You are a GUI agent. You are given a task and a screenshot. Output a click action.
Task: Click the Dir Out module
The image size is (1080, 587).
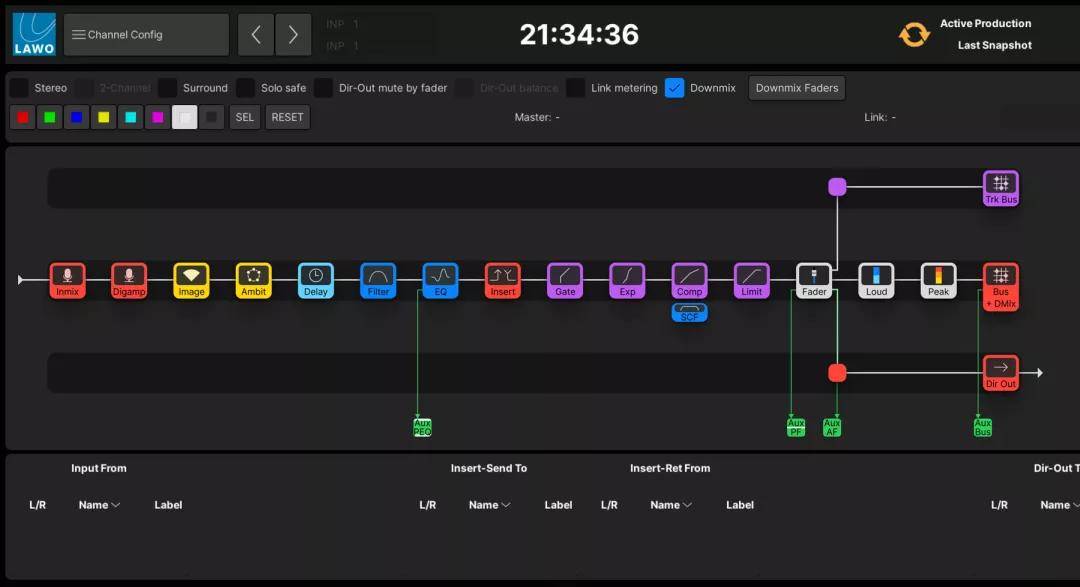1000,373
